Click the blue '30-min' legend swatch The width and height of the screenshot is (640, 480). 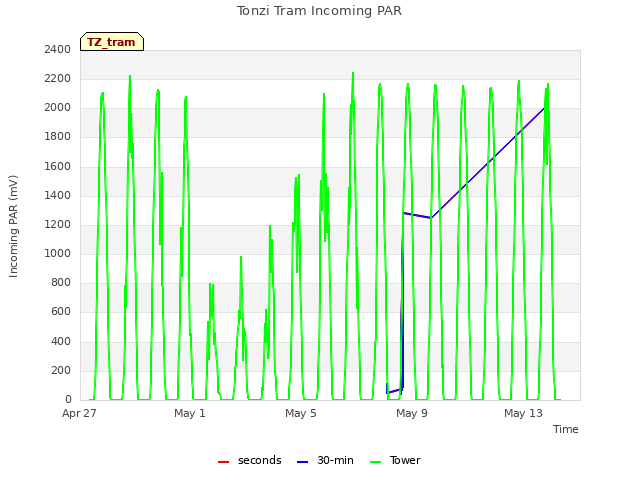pyautogui.click(x=302, y=462)
